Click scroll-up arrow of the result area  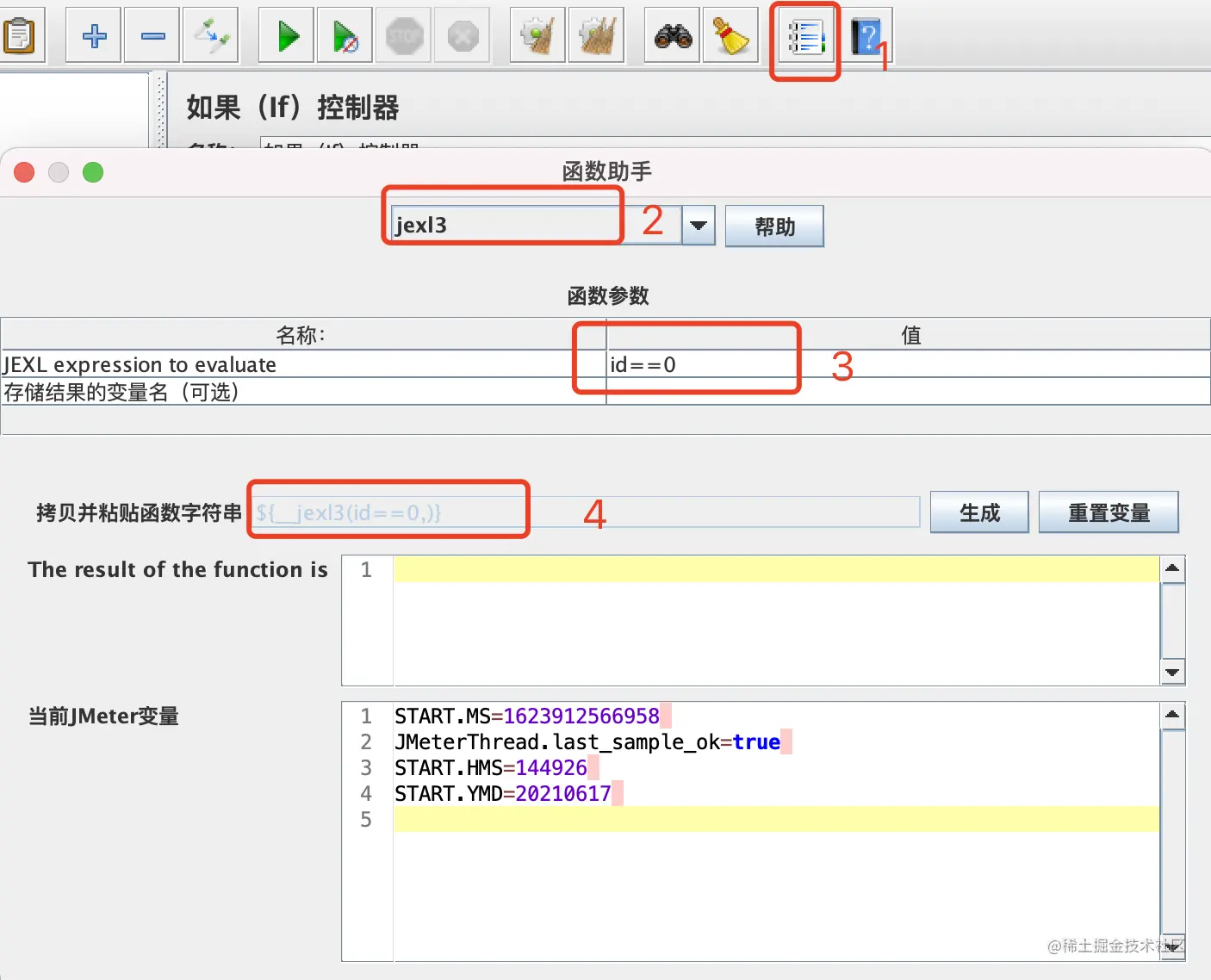tap(1172, 568)
